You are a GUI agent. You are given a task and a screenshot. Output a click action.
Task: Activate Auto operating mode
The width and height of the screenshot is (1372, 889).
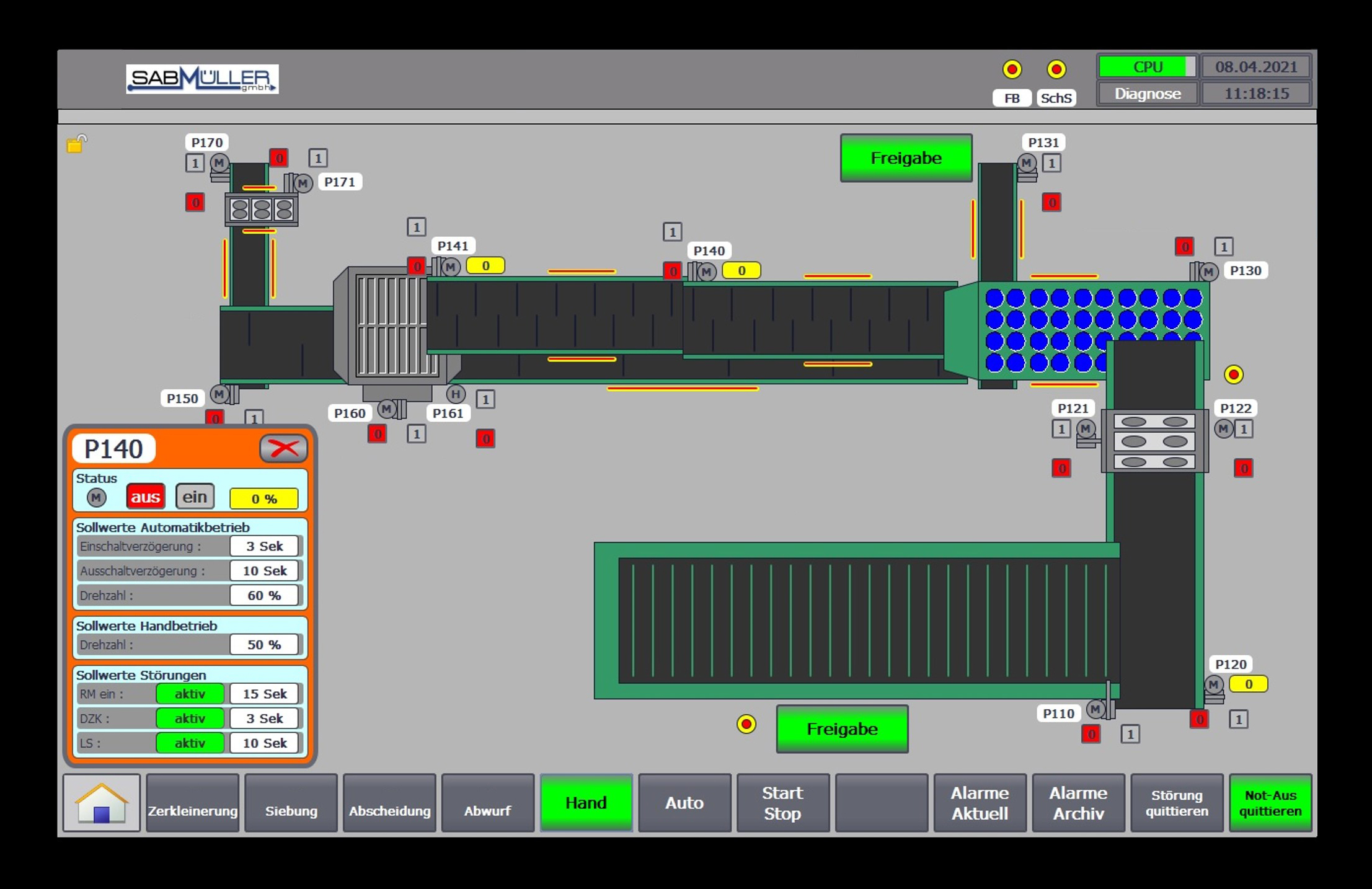[684, 803]
